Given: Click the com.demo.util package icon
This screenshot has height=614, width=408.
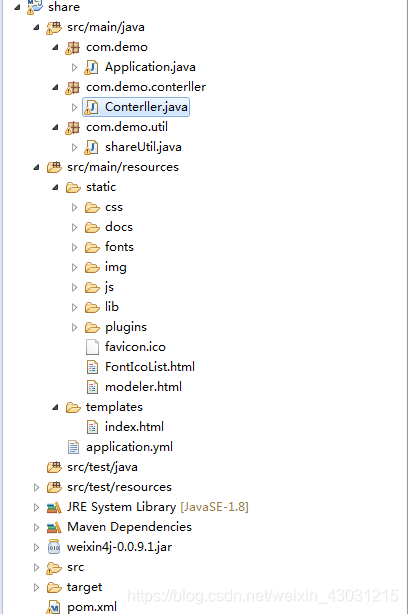Looking at the screenshot, I should (x=73, y=127).
